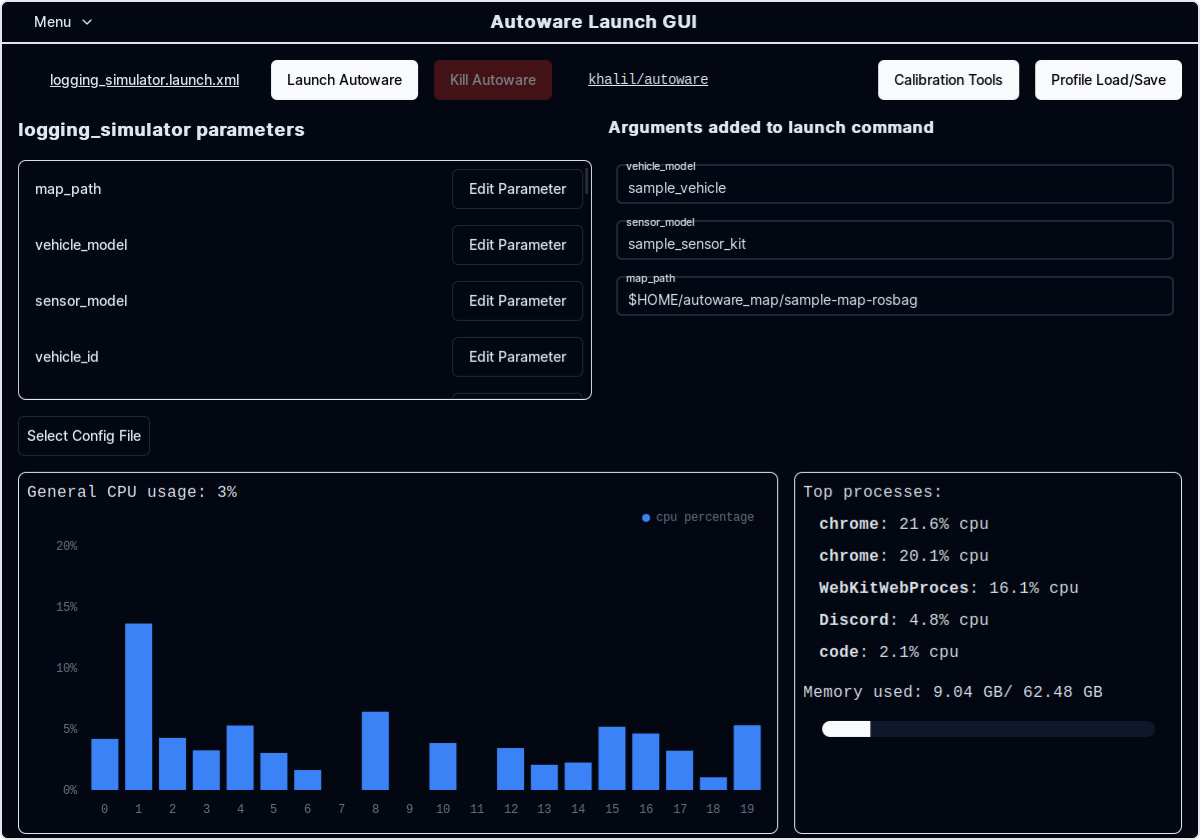Screen dimensions: 1200x840
Task: Click the Kill Autoware button
Action: 493,79
